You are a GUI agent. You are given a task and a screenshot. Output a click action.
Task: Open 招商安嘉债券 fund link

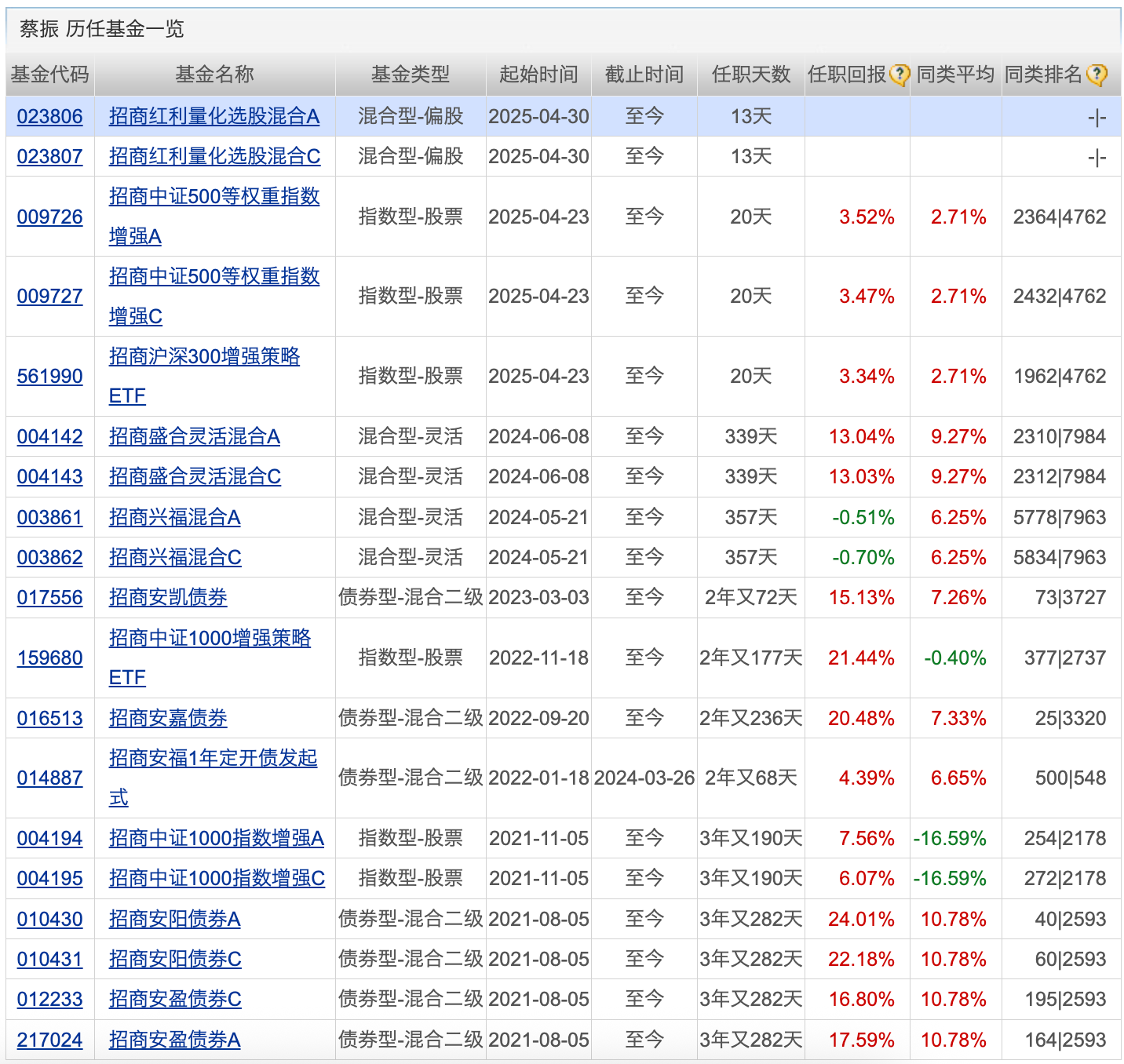(x=168, y=719)
